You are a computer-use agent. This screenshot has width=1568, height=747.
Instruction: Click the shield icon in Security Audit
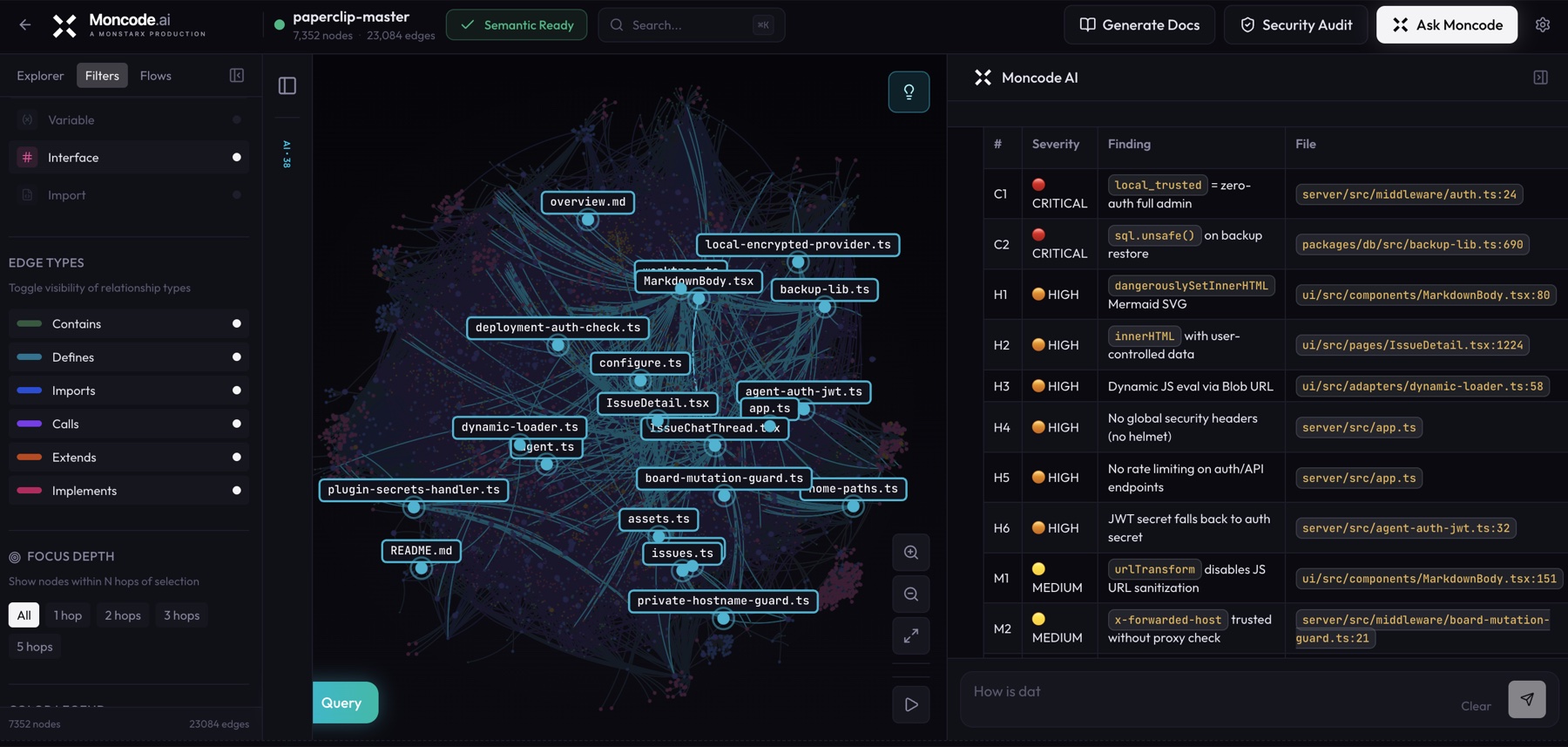[x=1247, y=24]
